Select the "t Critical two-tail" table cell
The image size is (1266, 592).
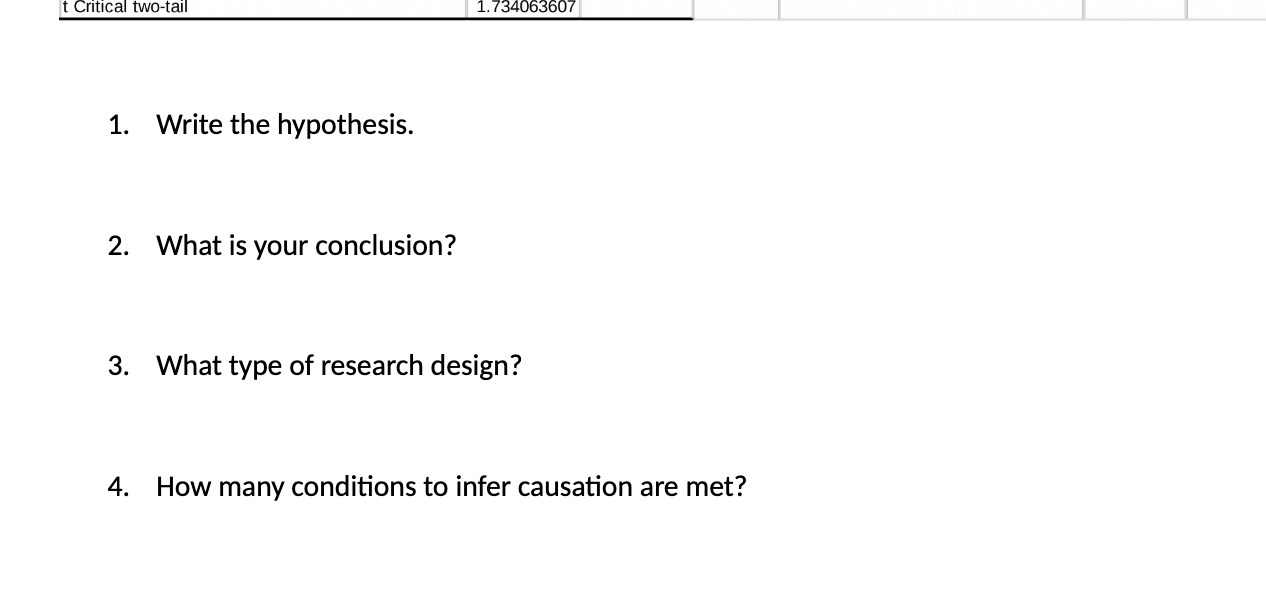(263, 8)
